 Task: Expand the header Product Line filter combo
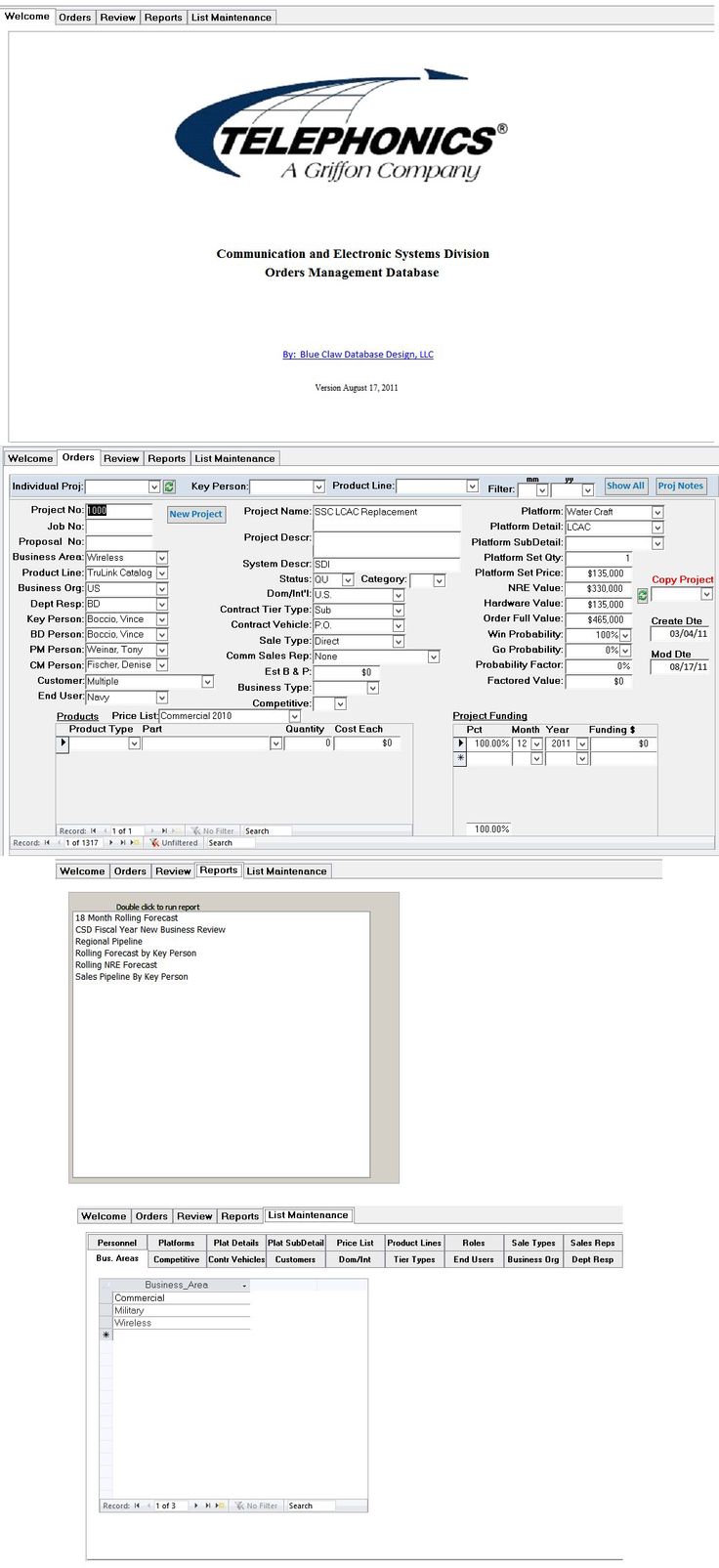click(x=472, y=487)
